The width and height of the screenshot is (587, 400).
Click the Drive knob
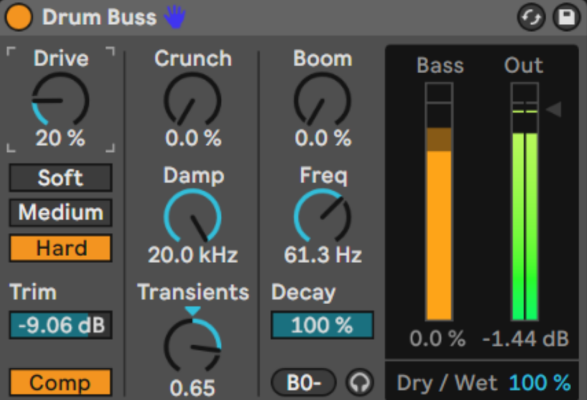click(x=60, y=100)
